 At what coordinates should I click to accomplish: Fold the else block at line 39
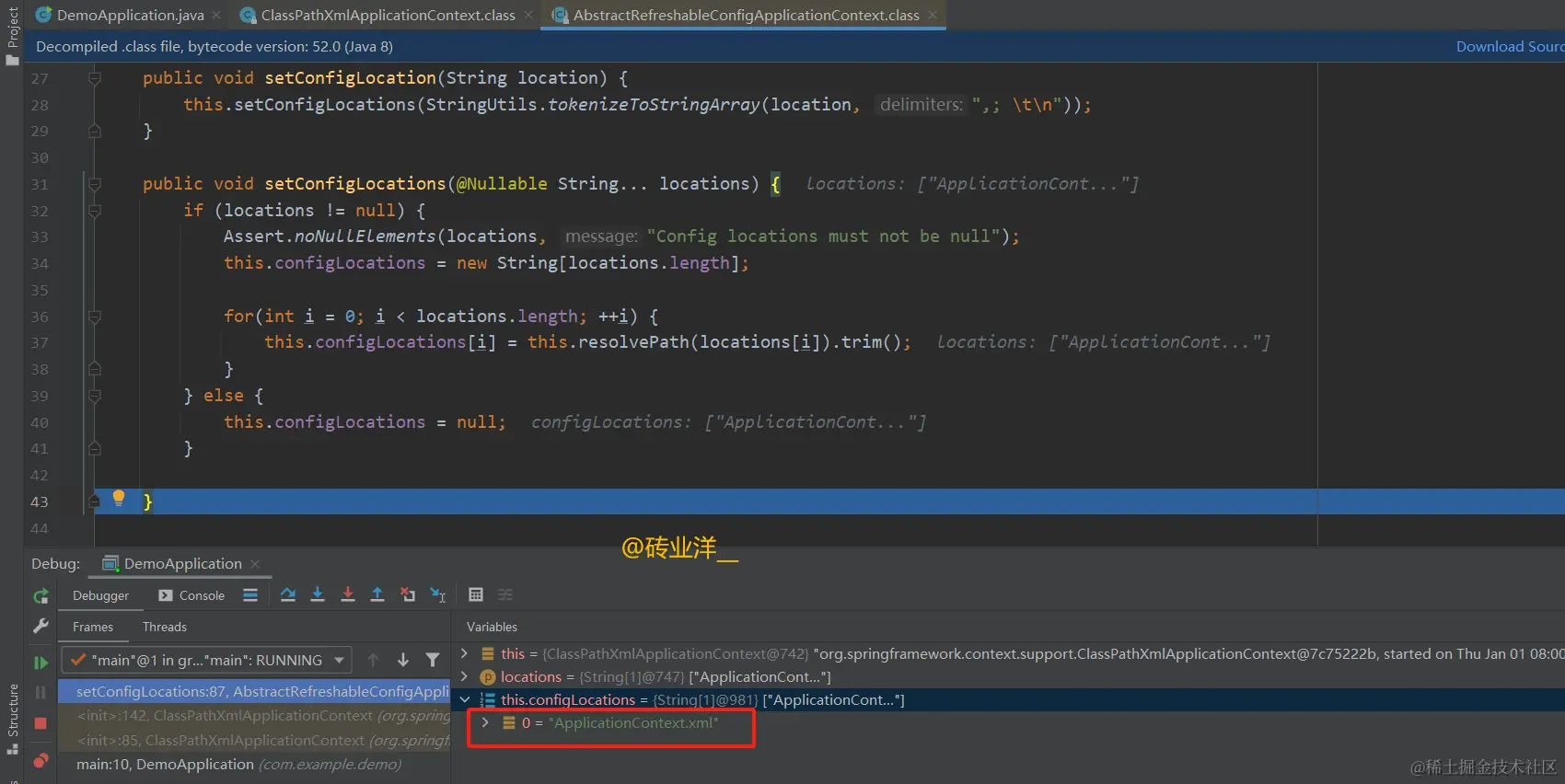click(x=94, y=396)
